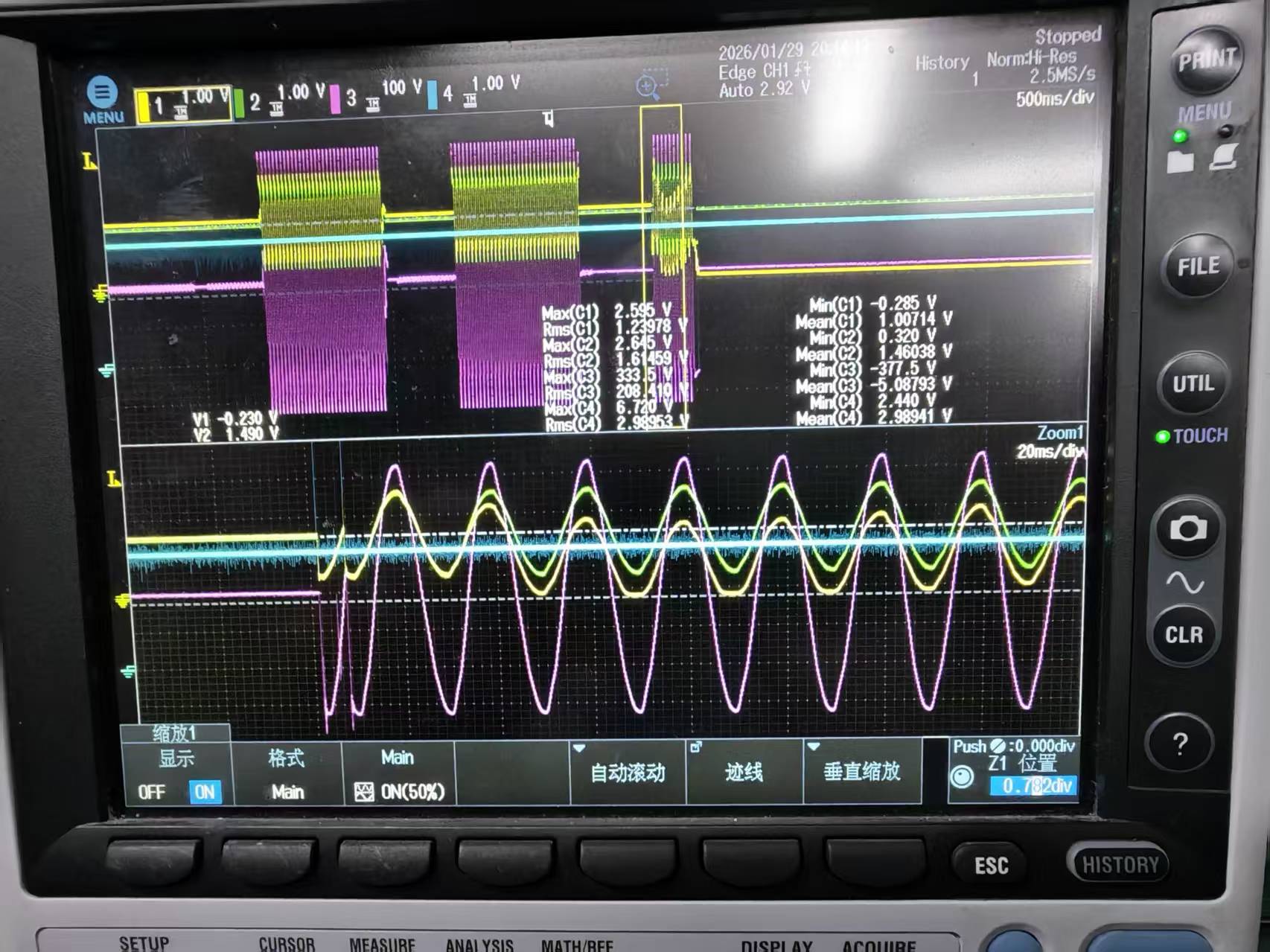Turn zoom display OFF

pyautogui.click(x=151, y=792)
